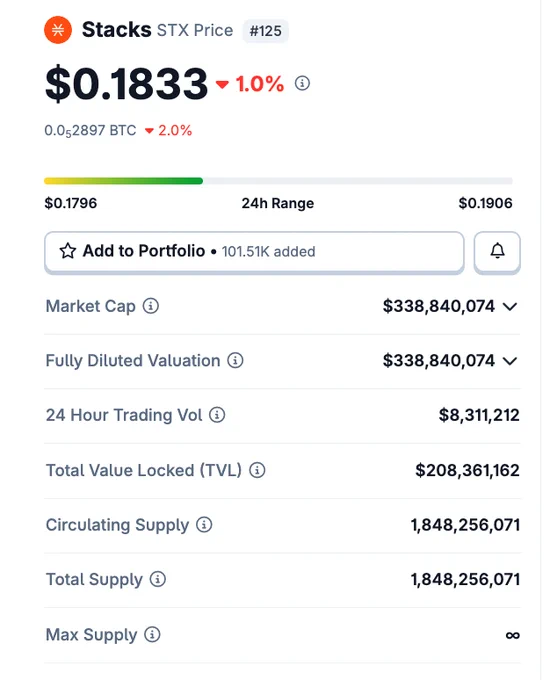Screen dimensions: 557x680
Task: Click the Add to Portfolio button
Action: [254, 252]
